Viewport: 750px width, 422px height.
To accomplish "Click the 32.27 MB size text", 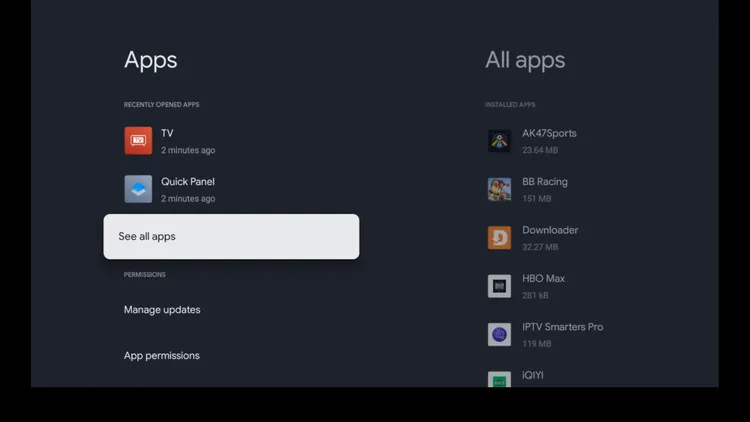I will pos(540,247).
